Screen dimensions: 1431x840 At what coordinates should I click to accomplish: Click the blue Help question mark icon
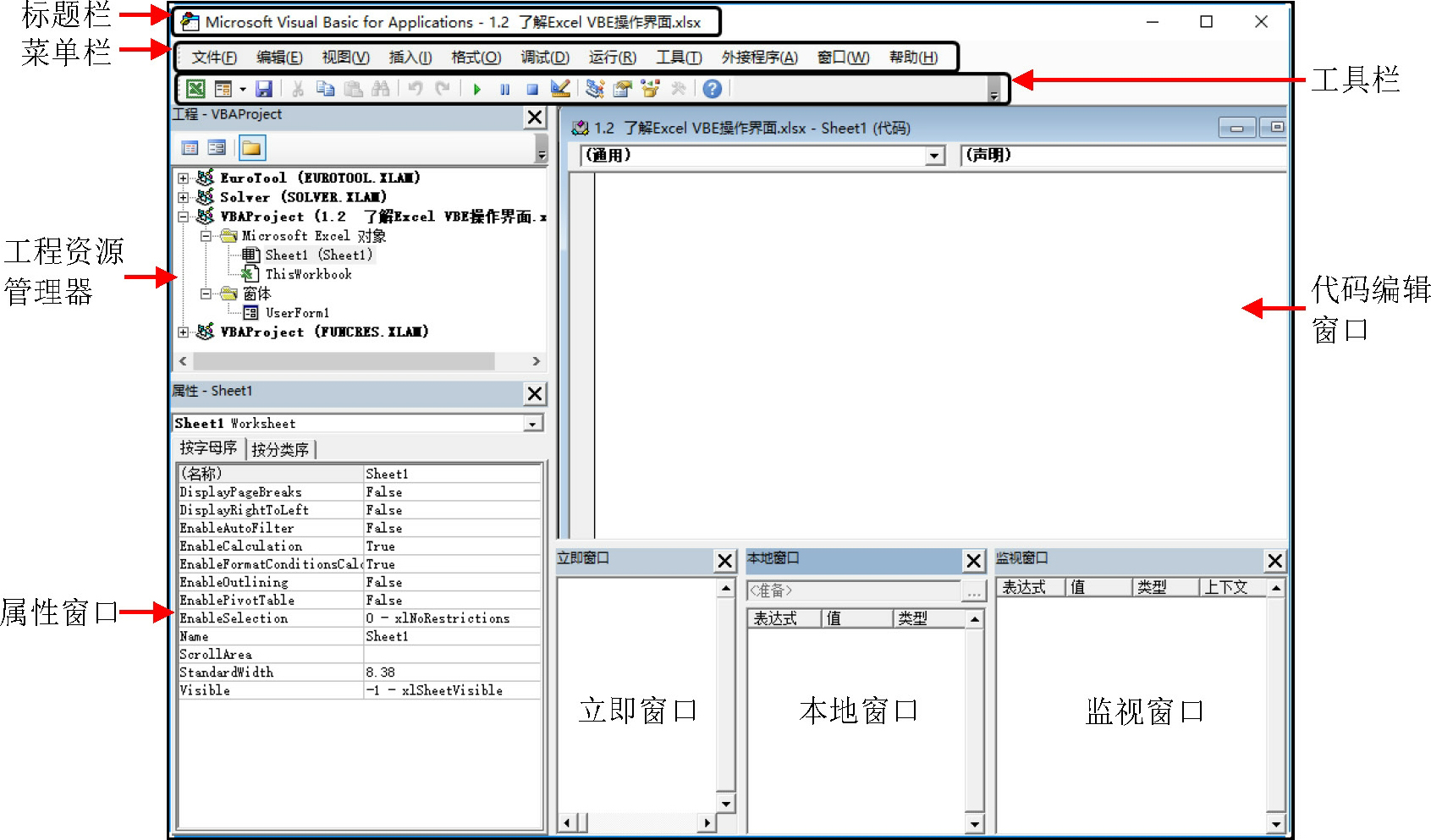(713, 89)
